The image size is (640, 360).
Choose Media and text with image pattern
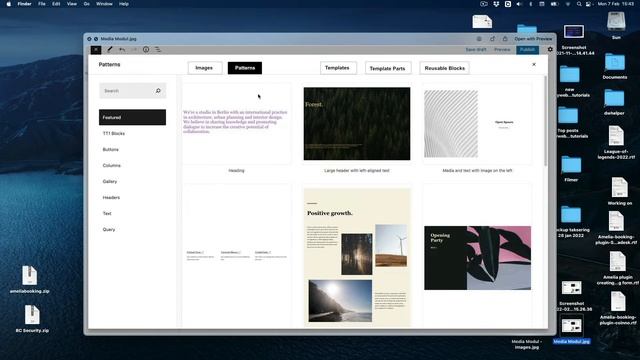(x=477, y=124)
